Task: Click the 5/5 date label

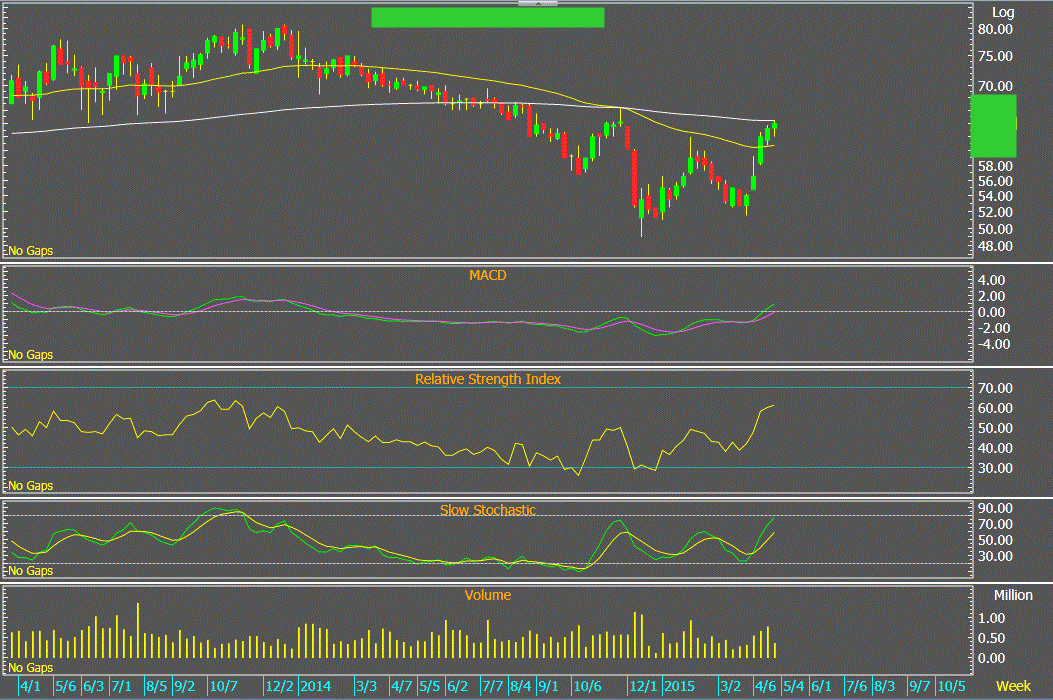Action: 429,686
